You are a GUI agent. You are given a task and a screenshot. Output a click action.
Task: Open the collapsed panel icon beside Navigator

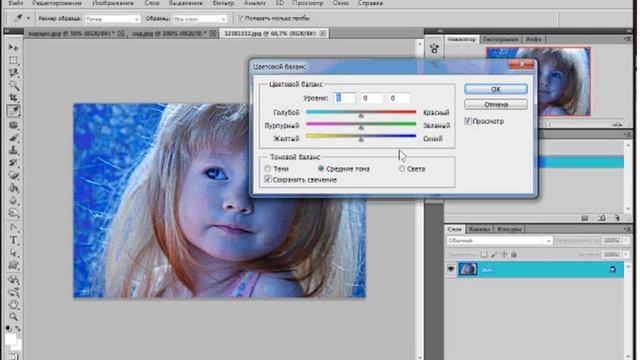pos(434,49)
